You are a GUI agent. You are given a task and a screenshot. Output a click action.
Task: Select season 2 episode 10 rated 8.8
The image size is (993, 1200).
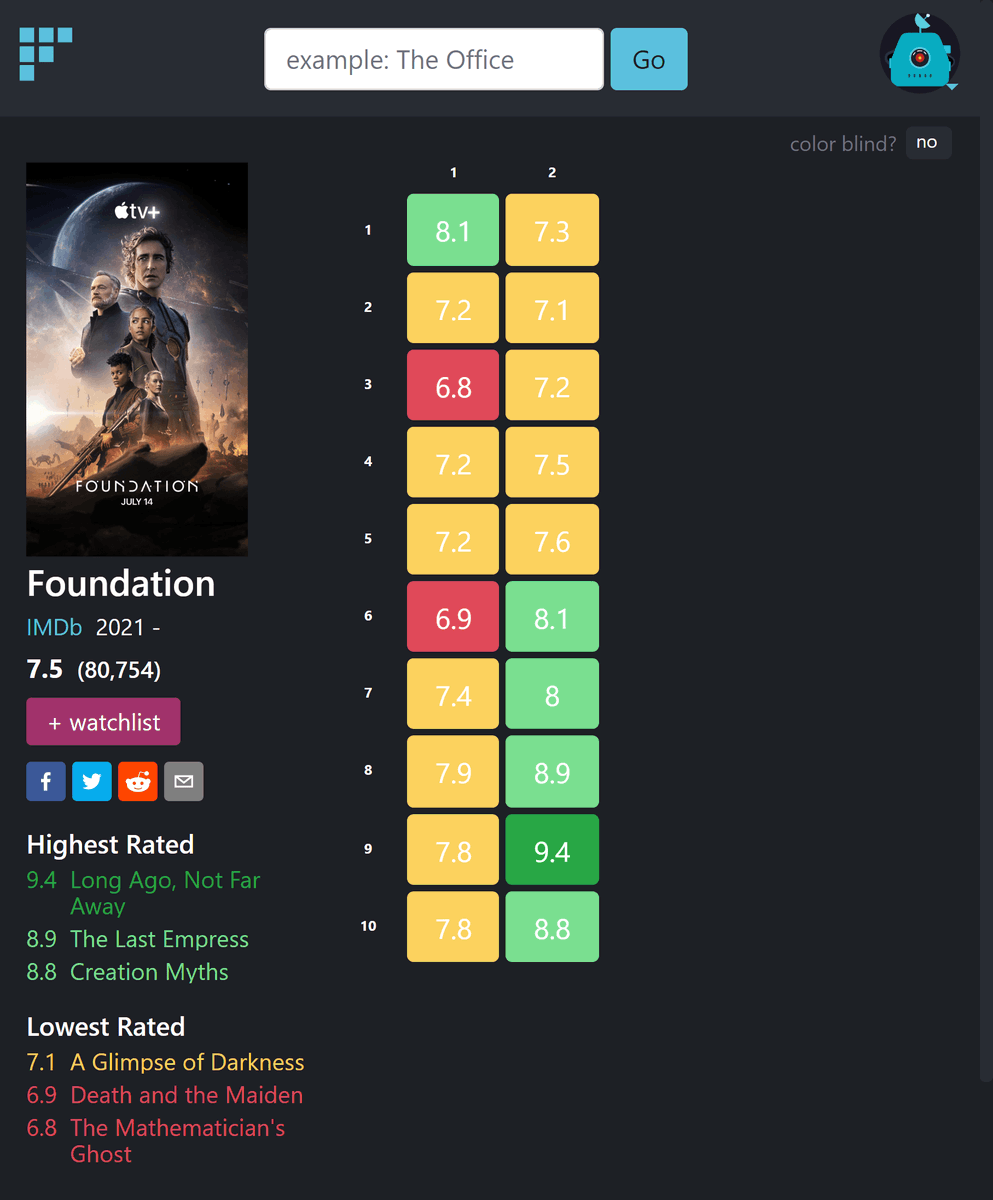552,927
